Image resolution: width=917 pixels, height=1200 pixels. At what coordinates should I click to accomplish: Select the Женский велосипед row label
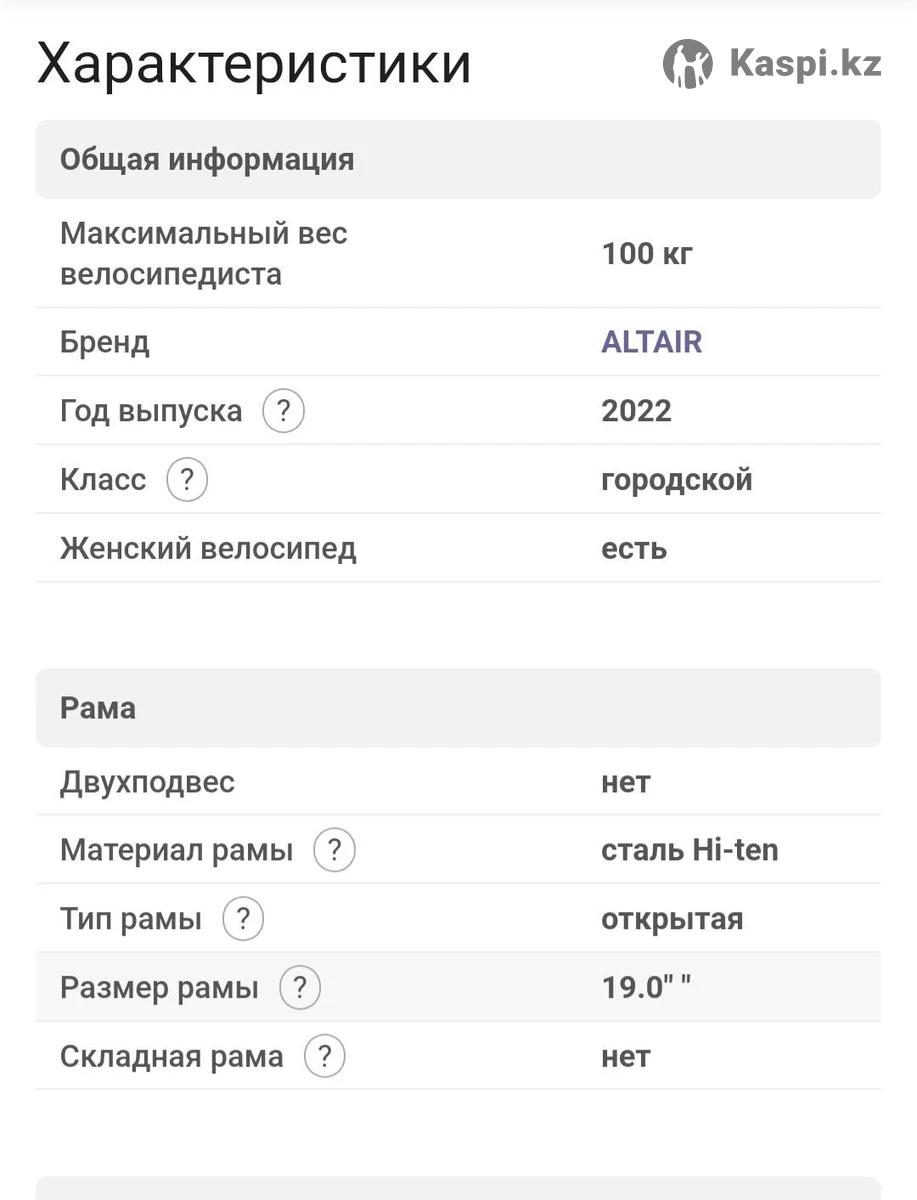208,549
